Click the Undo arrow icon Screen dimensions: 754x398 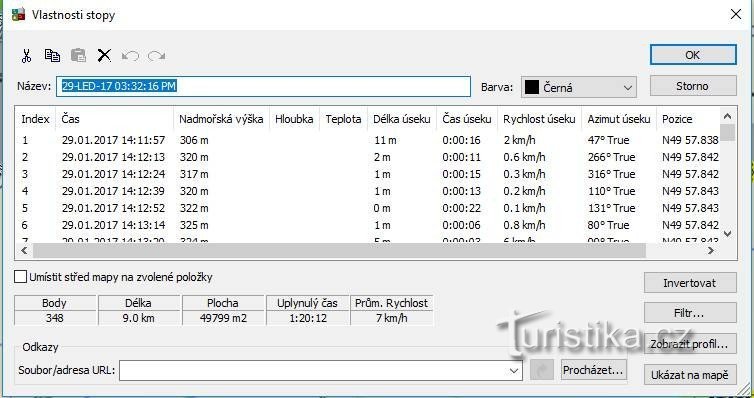[130, 56]
